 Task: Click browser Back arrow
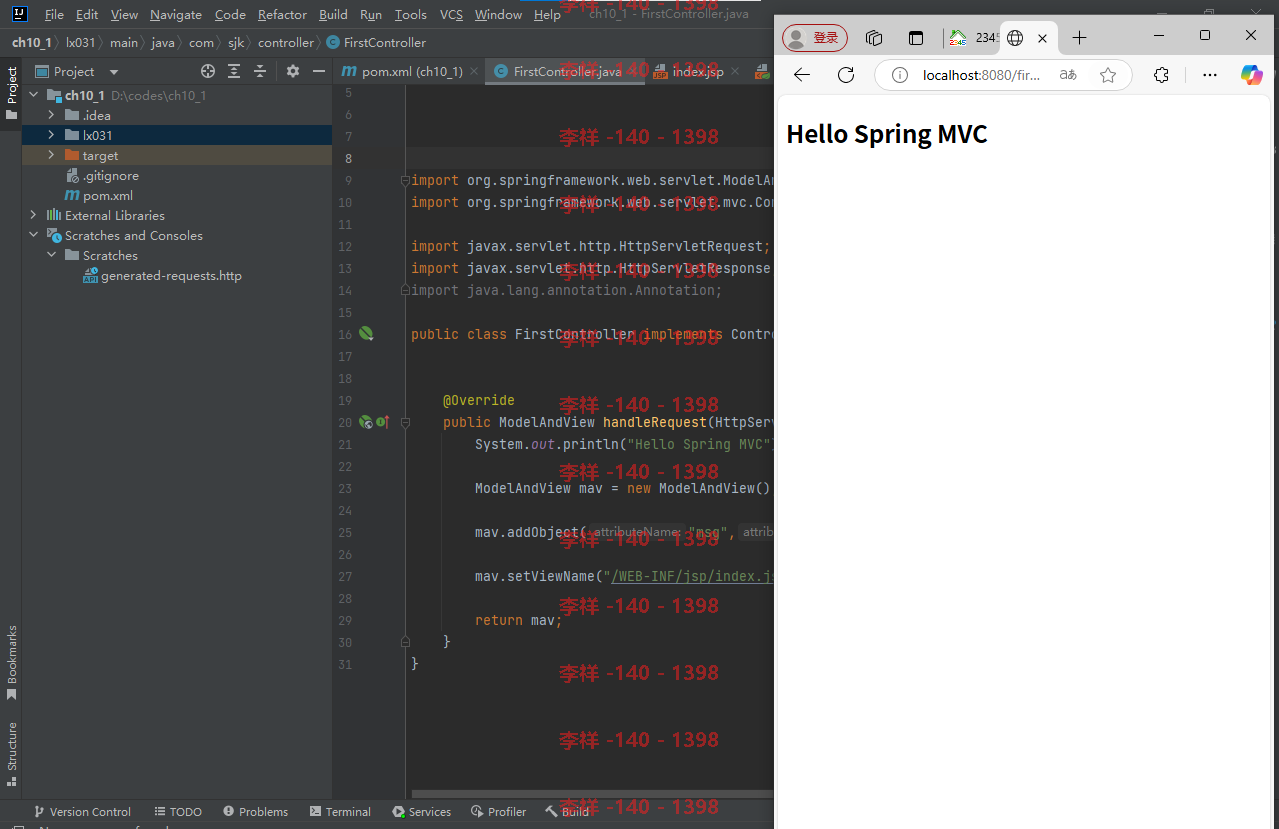coord(801,75)
